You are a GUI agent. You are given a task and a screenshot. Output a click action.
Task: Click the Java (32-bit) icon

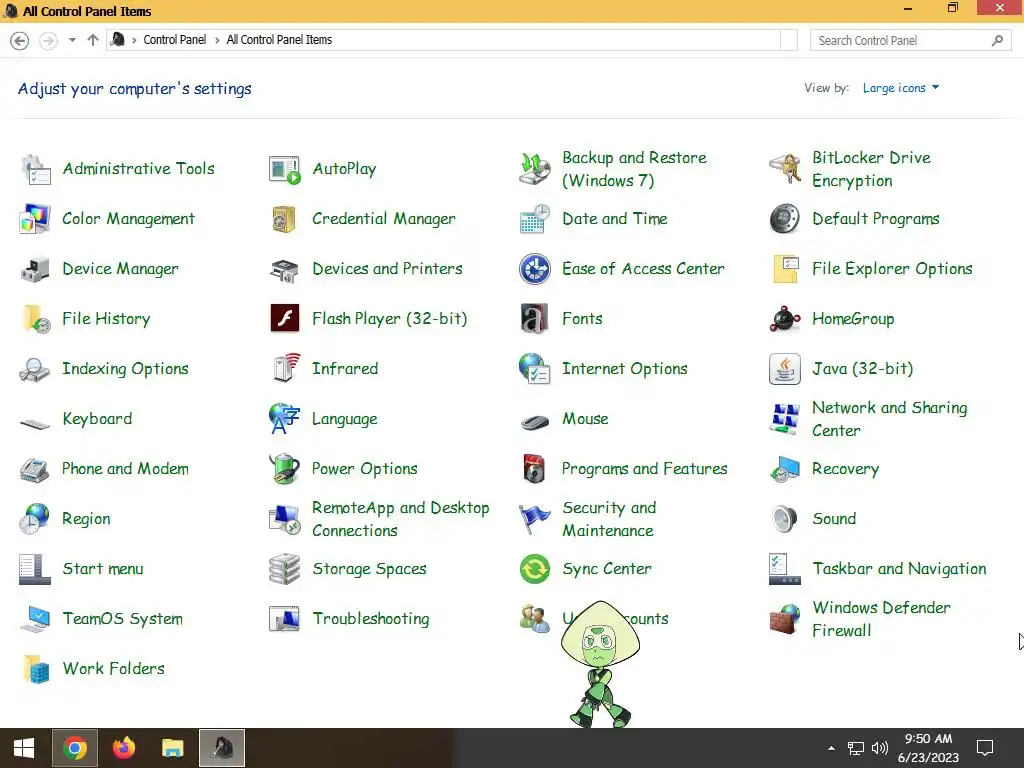pos(785,369)
